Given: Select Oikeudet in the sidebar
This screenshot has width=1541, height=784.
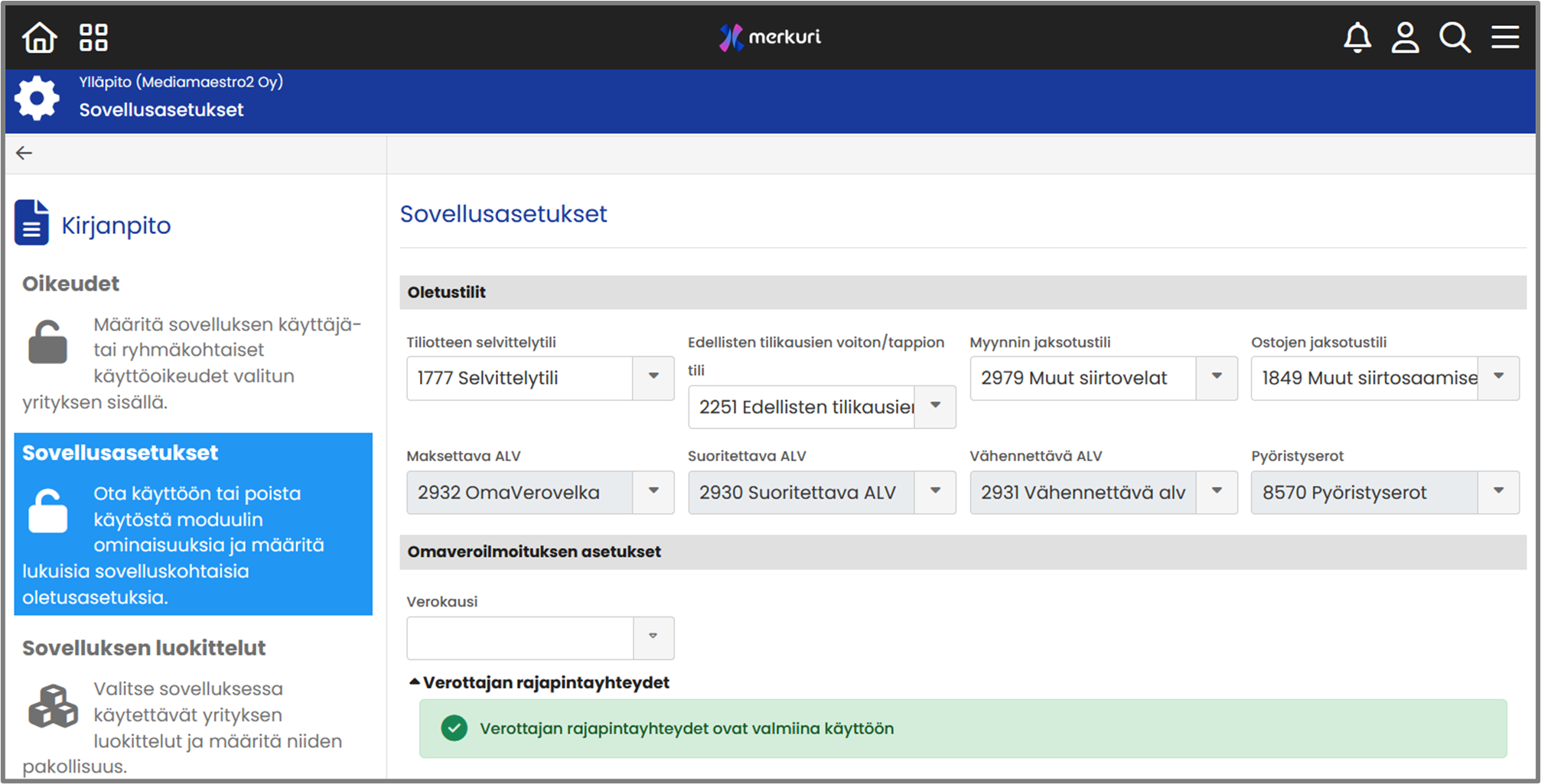Looking at the screenshot, I should (x=70, y=284).
